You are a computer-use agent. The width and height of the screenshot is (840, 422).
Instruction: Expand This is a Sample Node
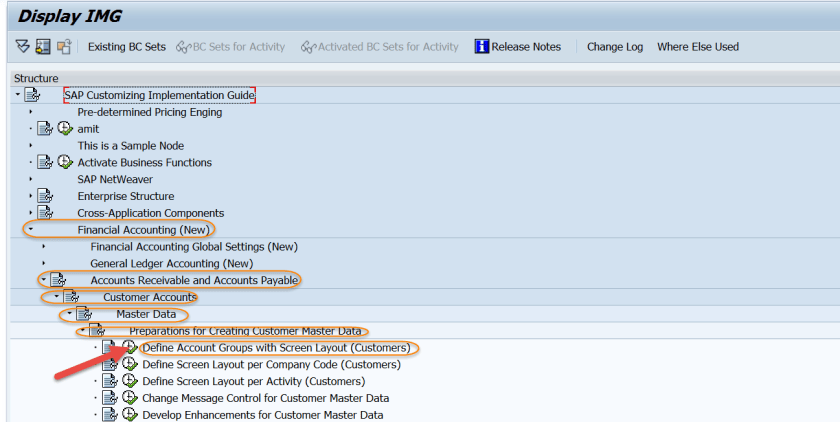tap(31, 145)
